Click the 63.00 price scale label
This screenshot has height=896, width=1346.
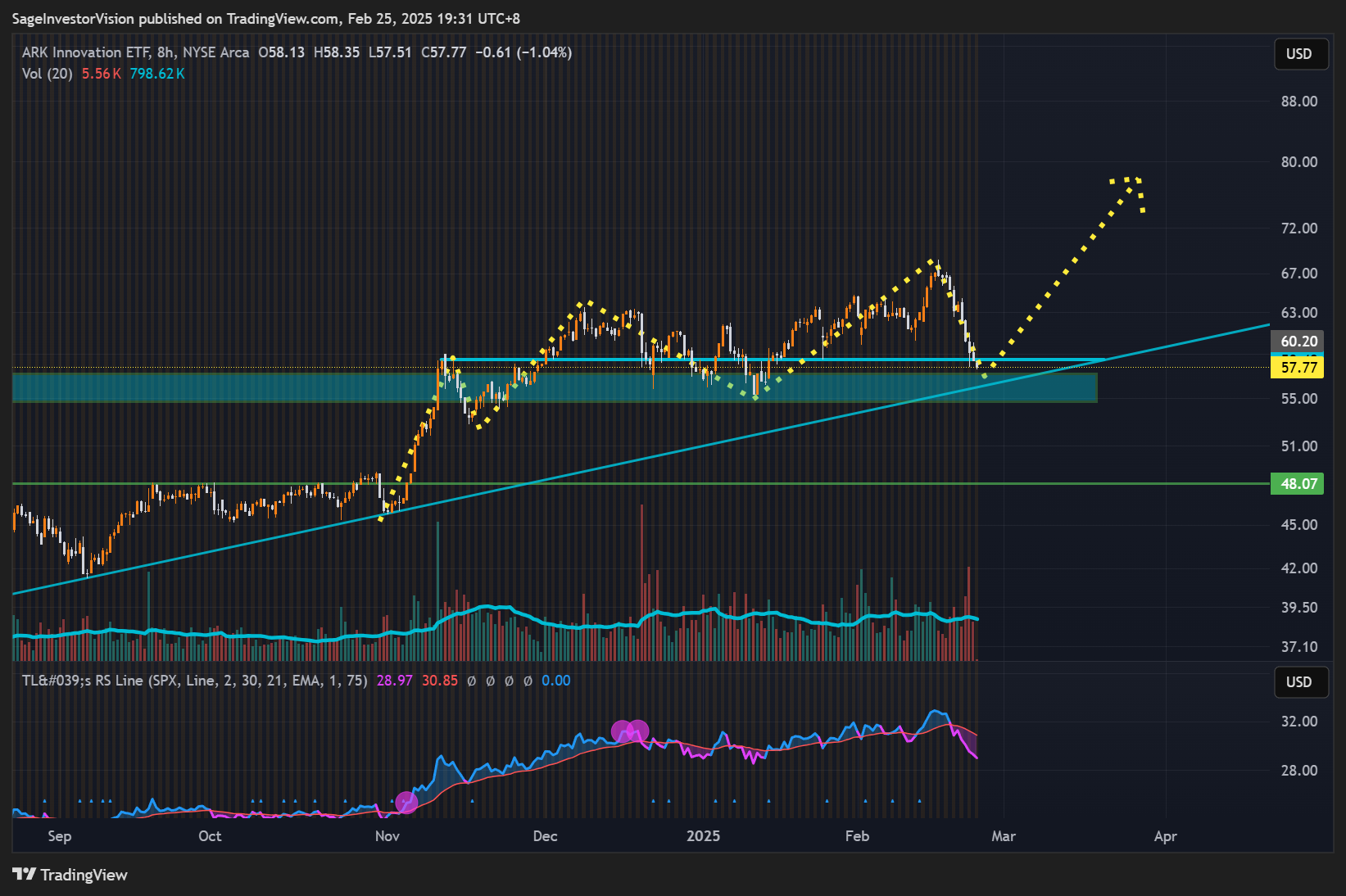click(x=1299, y=313)
